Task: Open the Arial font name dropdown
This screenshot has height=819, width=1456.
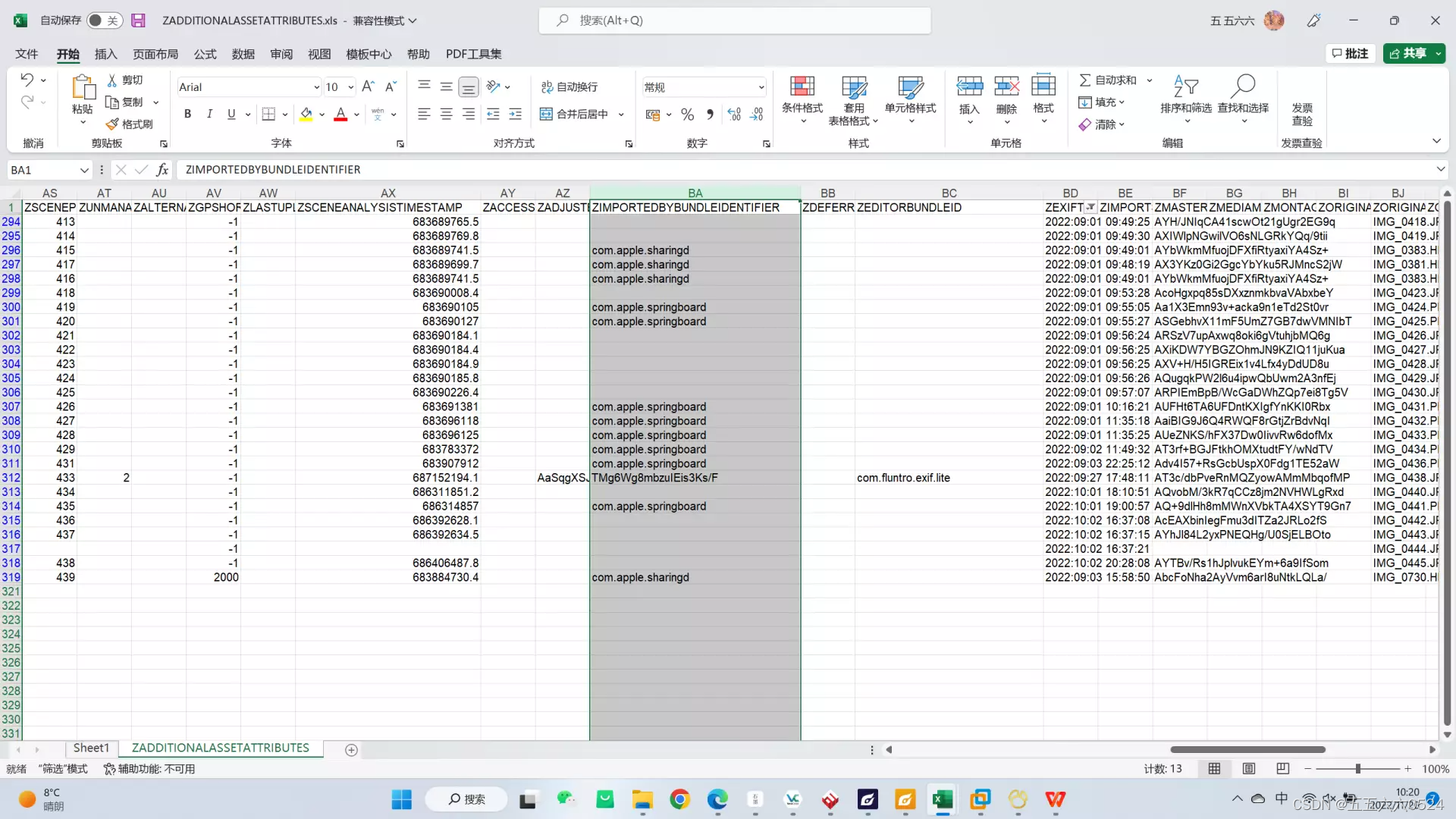Action: click(316, 87)
